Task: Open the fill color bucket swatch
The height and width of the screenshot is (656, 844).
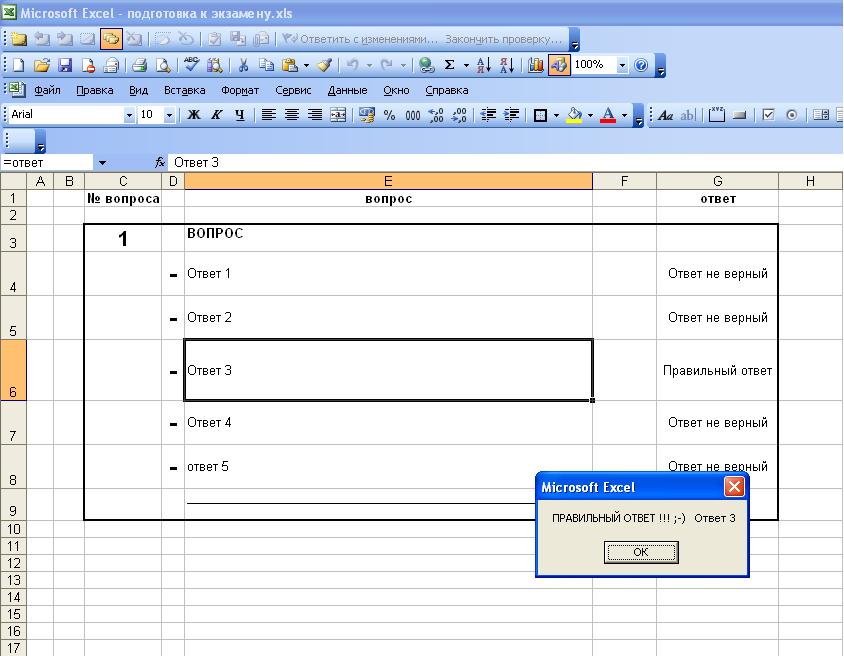Action: [574, 115]
